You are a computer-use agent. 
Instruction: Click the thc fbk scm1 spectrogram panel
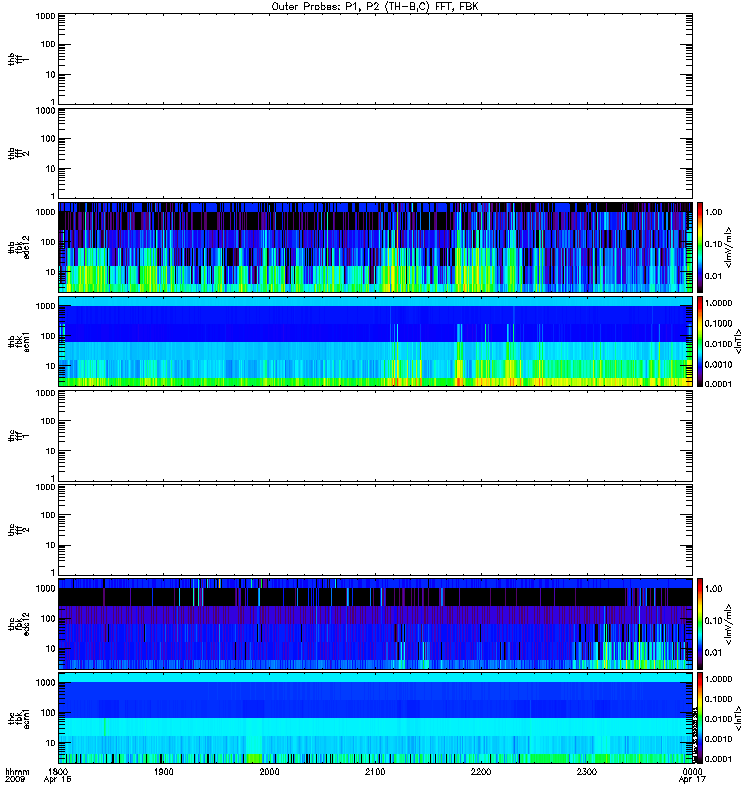(376, 718)
